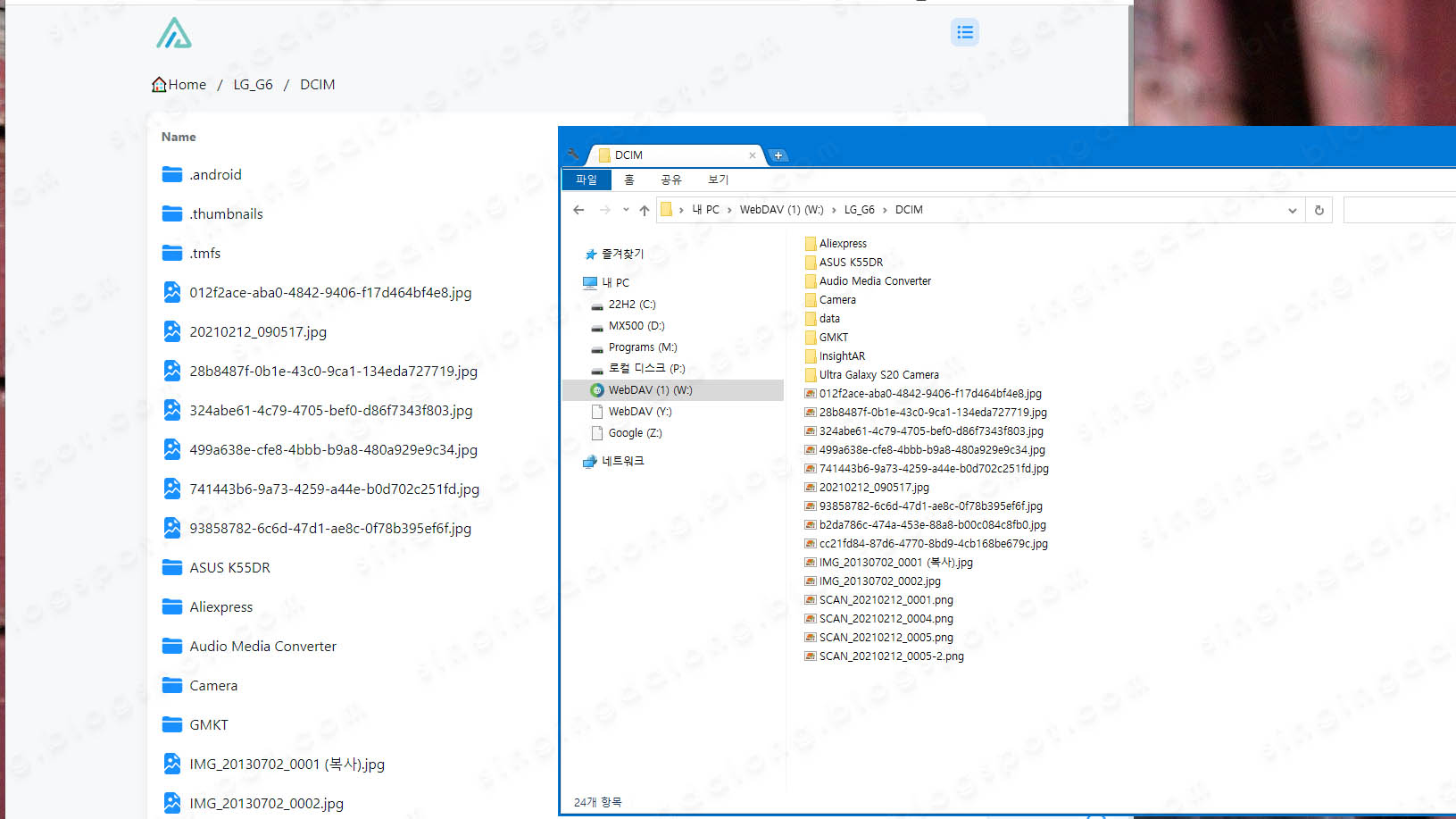Close the DCIM Explorer tab
The width and height of the screenshot is (1456, 819).
tap(753, 155)
